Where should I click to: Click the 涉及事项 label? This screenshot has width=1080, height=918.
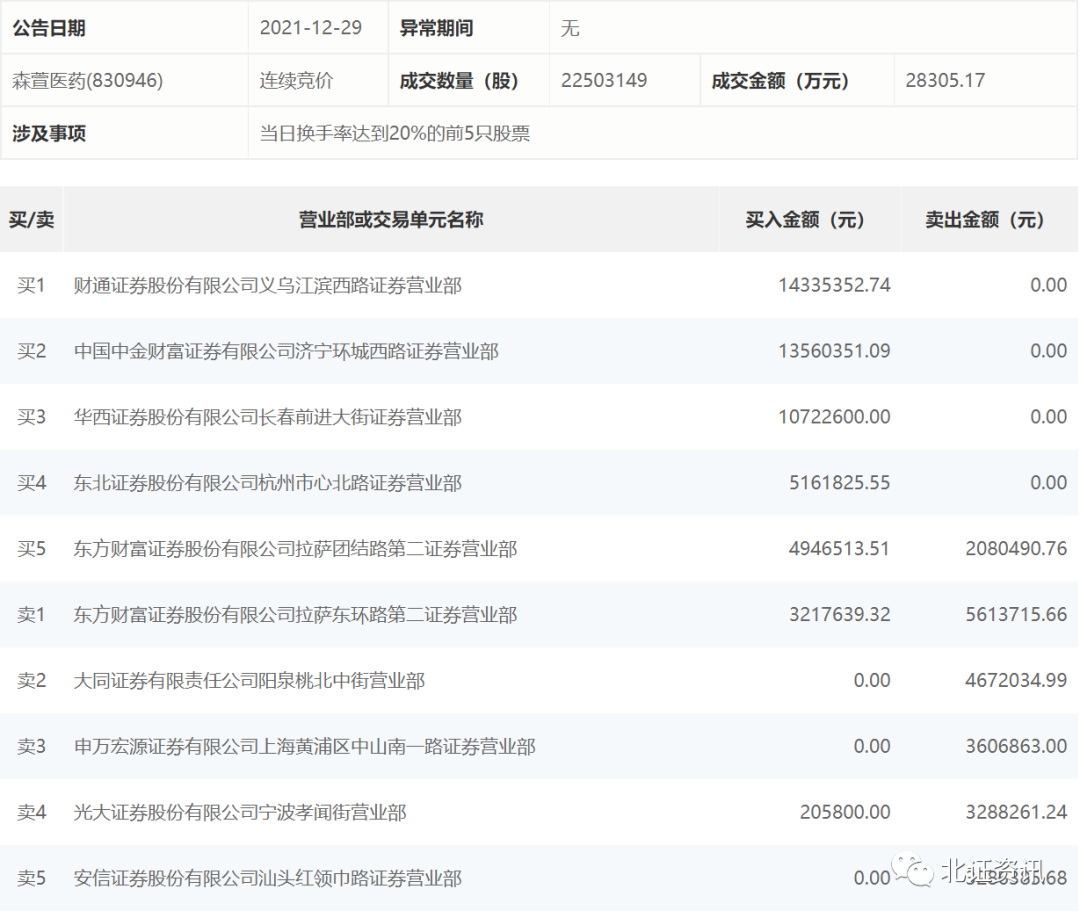click(49, 133)
